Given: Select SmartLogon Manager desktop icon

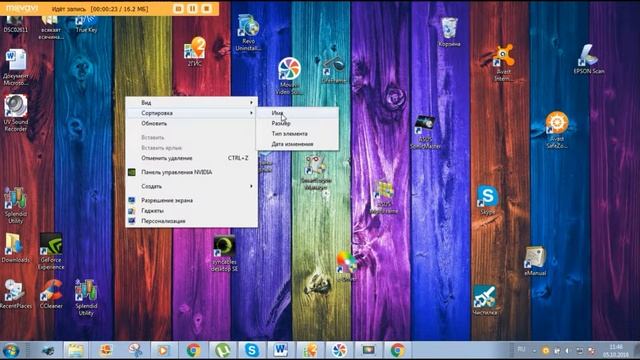Looking at the screenshot, I should 316,172.
